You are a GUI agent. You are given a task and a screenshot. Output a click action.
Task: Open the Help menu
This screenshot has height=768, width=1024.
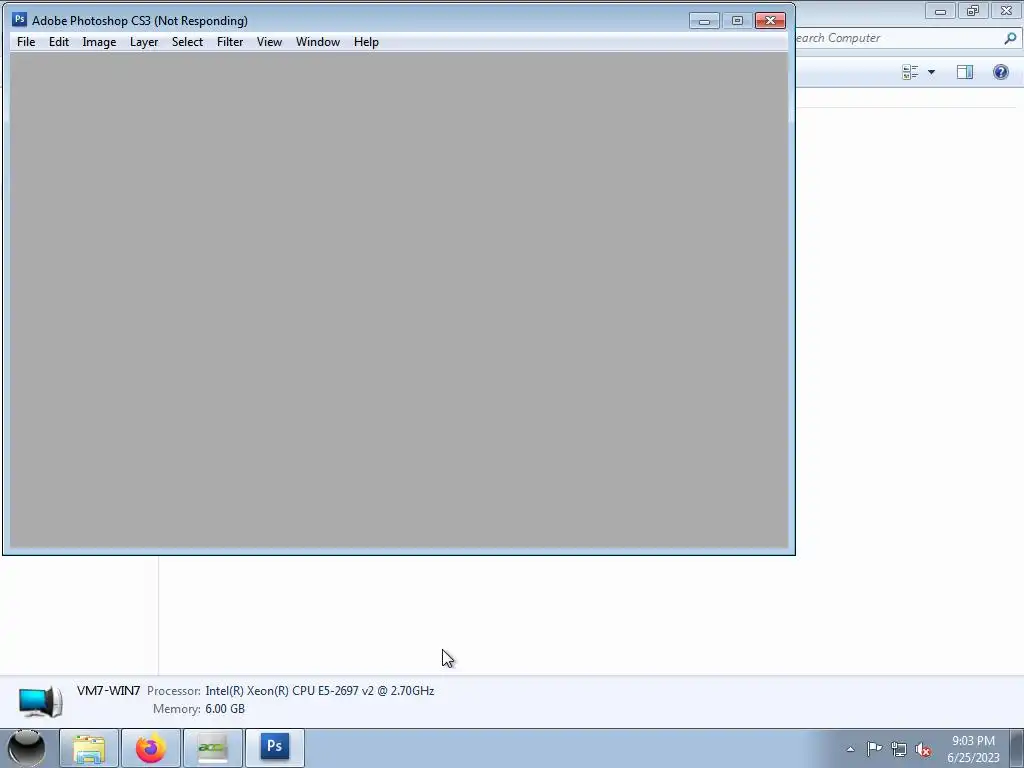pos(366,42)
